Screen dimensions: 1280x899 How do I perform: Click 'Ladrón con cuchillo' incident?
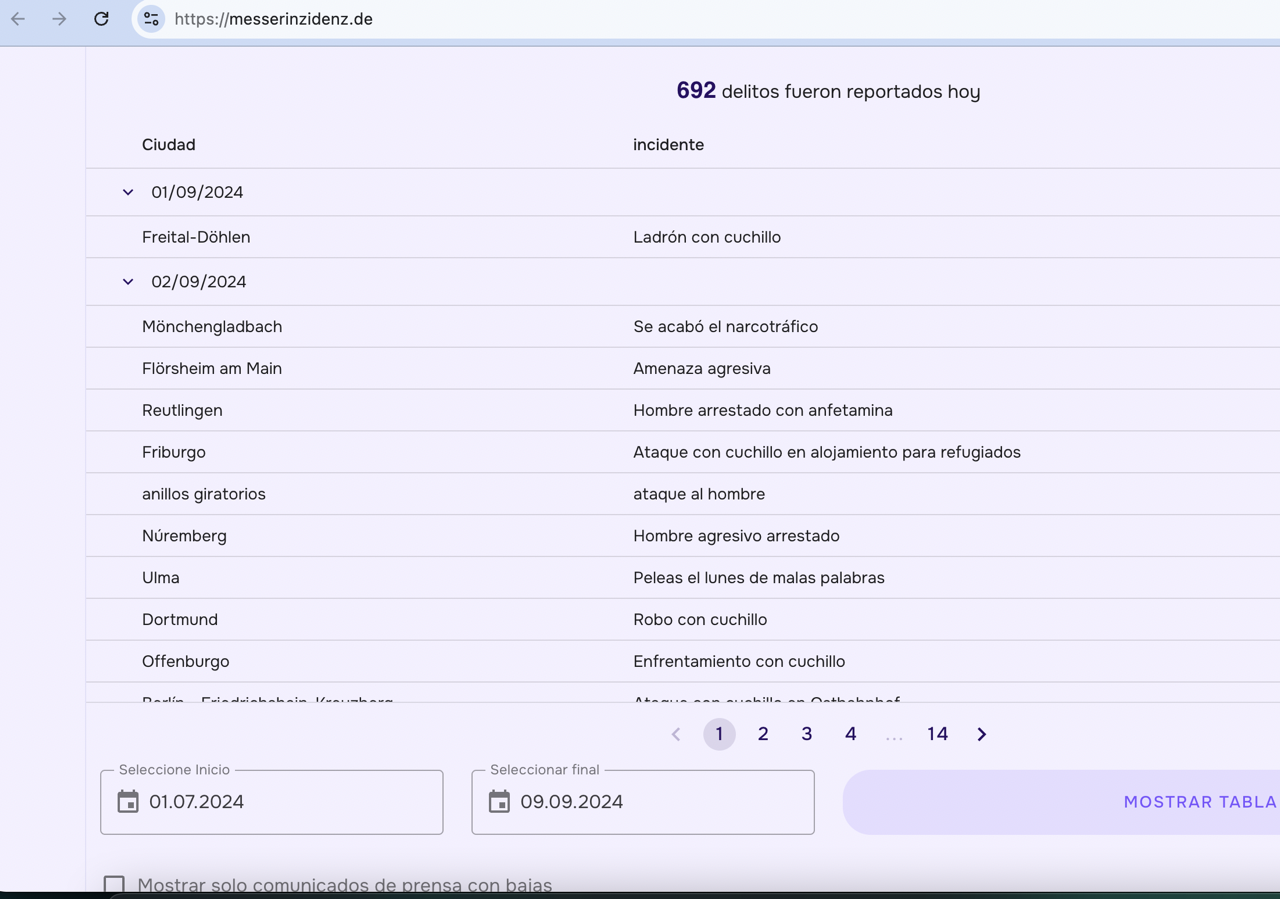[707, 237]
